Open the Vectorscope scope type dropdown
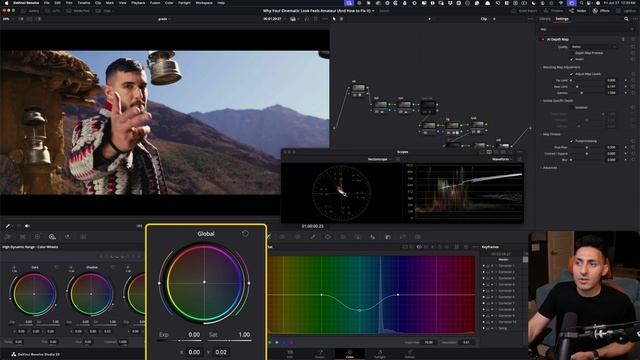 tap(380, 159)
